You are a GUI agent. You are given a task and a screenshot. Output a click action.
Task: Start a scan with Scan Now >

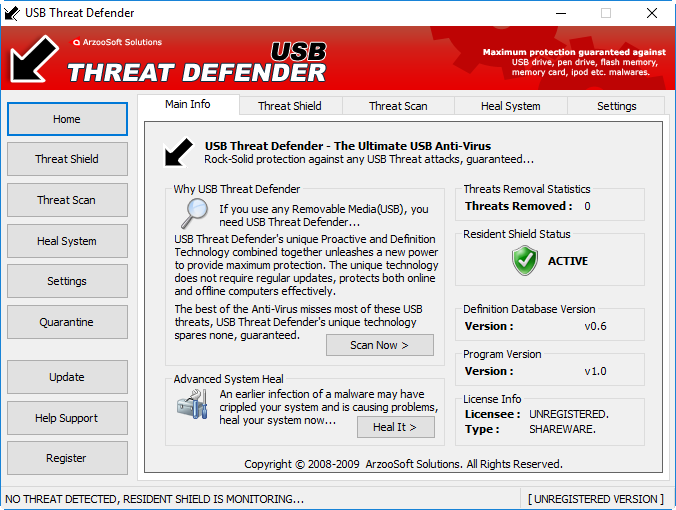[380, 345]
